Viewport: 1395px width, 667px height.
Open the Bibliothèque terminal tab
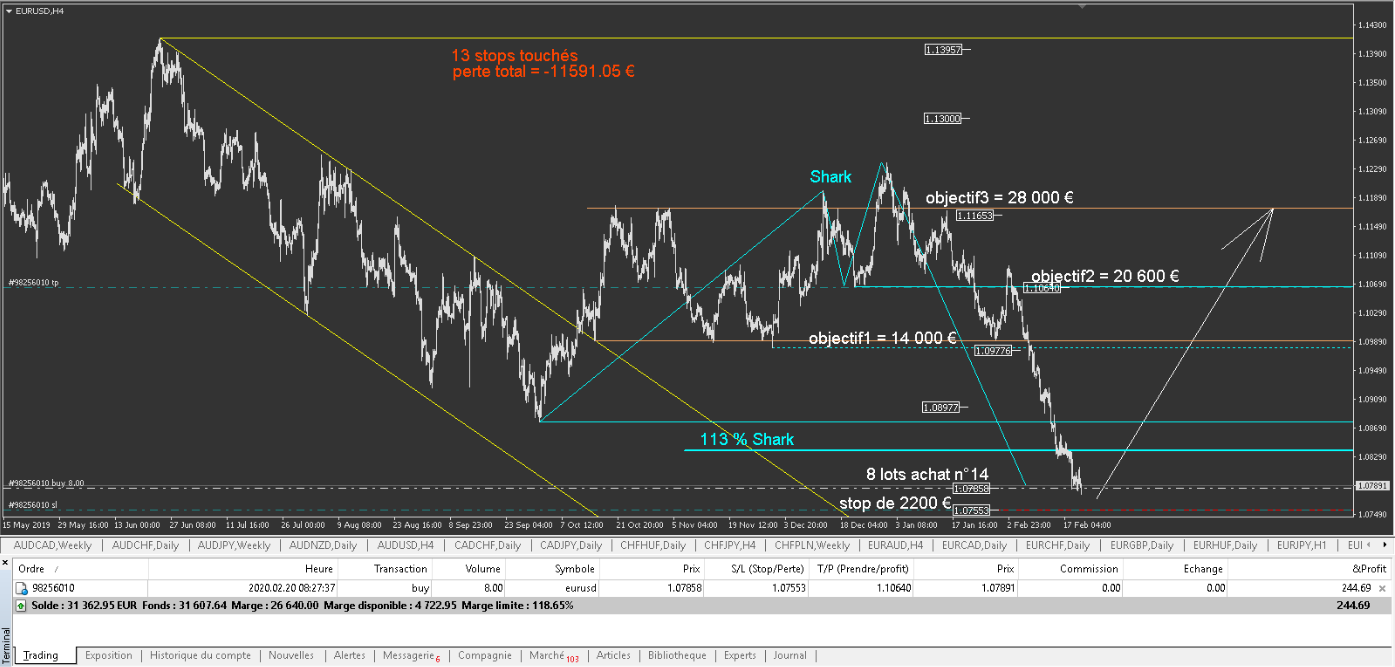tap(677, 656)
